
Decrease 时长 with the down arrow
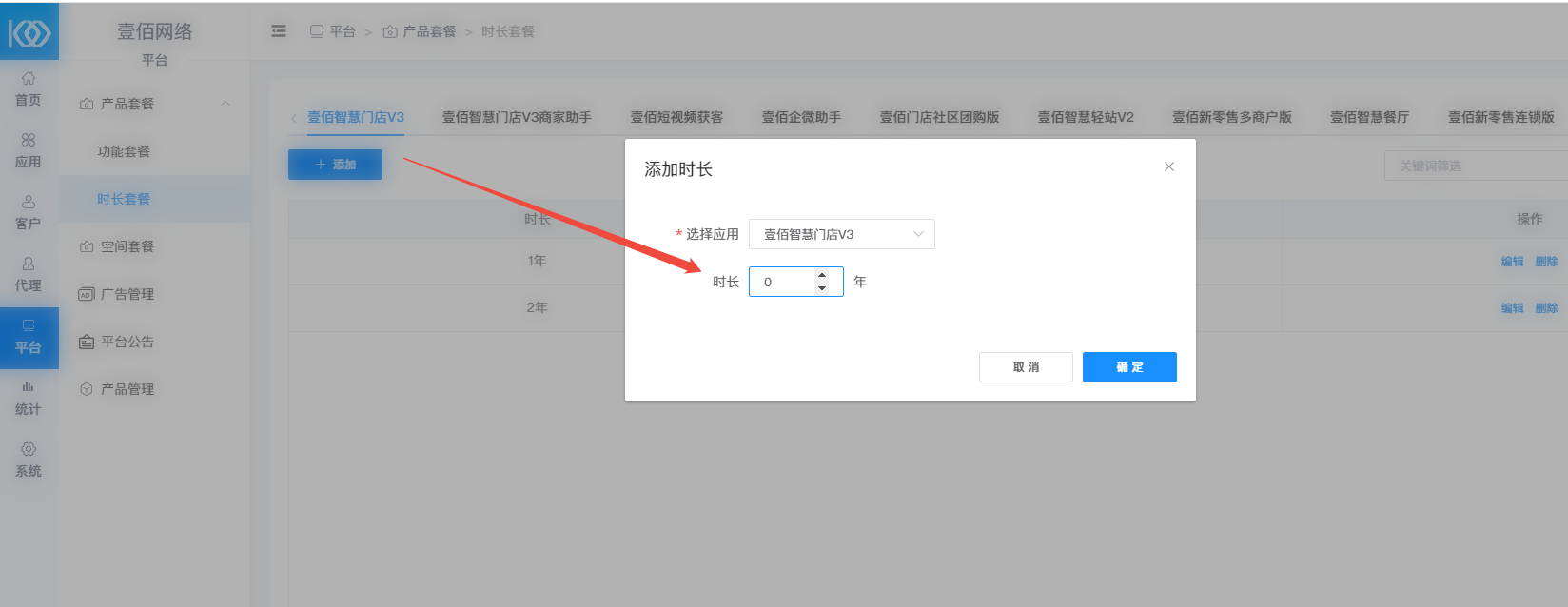[822, 288]
